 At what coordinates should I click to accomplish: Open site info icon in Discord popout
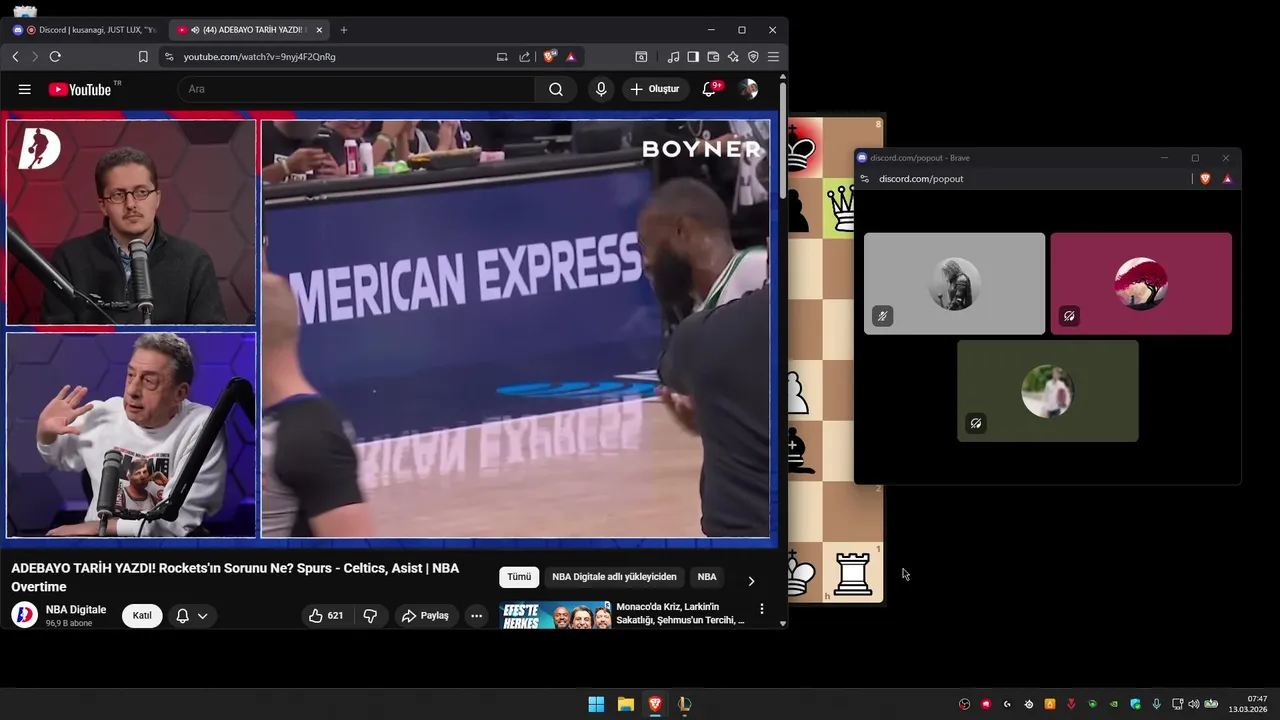pyautogui.click(x=865, y=179)
